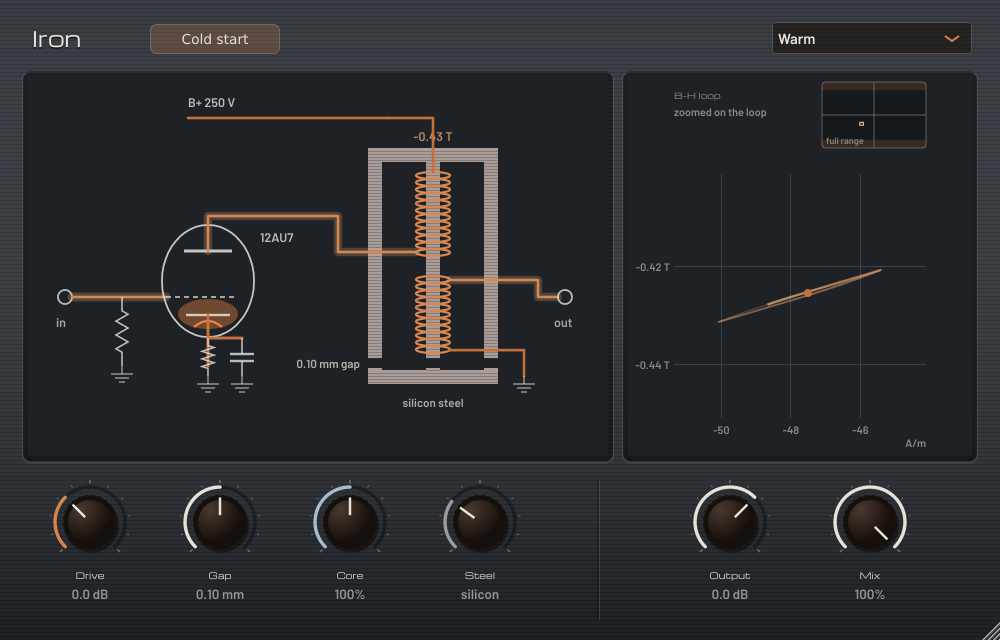Image resolution: width=1000 pixels, height=640 pixels.
Task: Click the A/m unit label
Action: pos(916,443)
